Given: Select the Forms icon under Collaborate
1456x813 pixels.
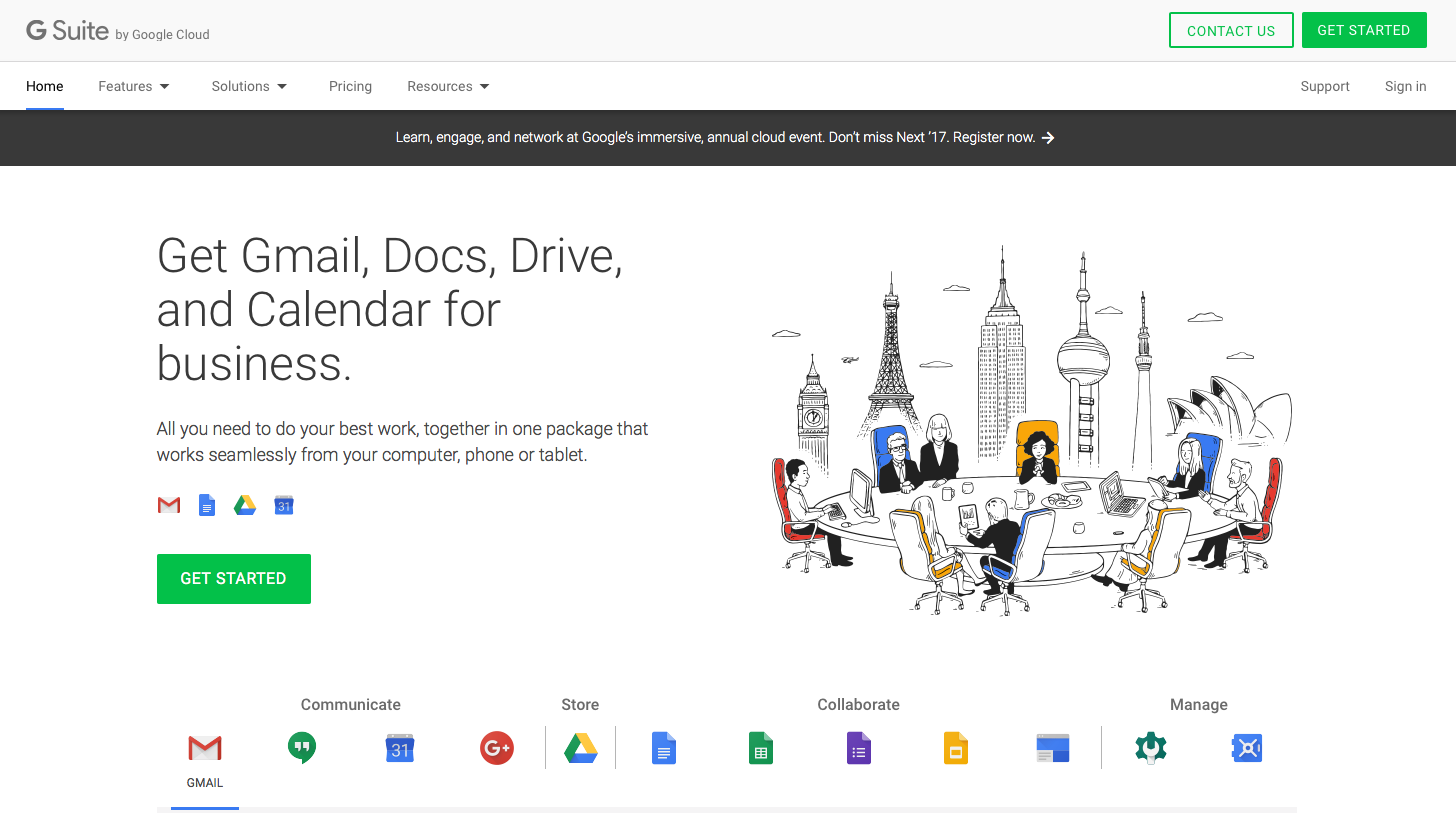Looking at the screenshot, I should (x=859, y=748).
